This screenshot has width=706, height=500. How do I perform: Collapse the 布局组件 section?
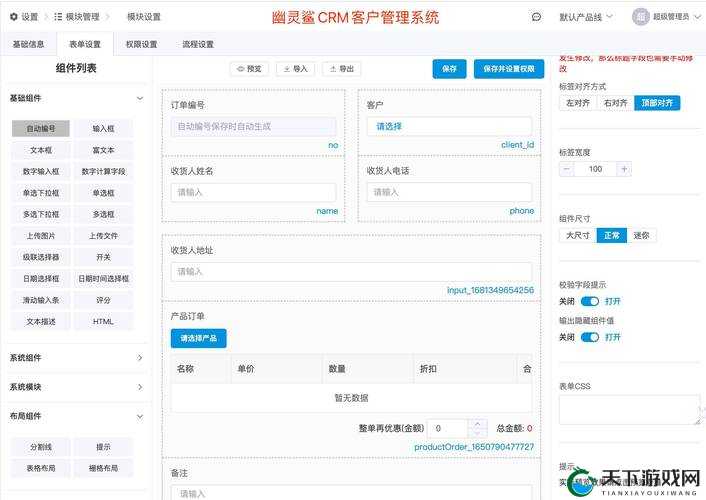(140, 416)
